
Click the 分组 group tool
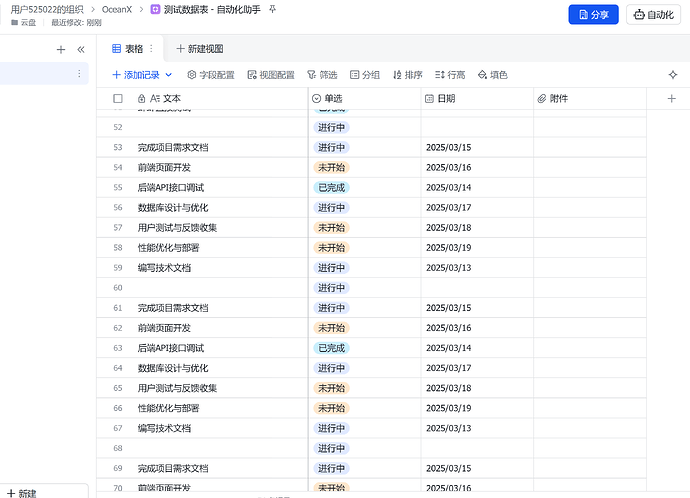(x=364, y=75)
